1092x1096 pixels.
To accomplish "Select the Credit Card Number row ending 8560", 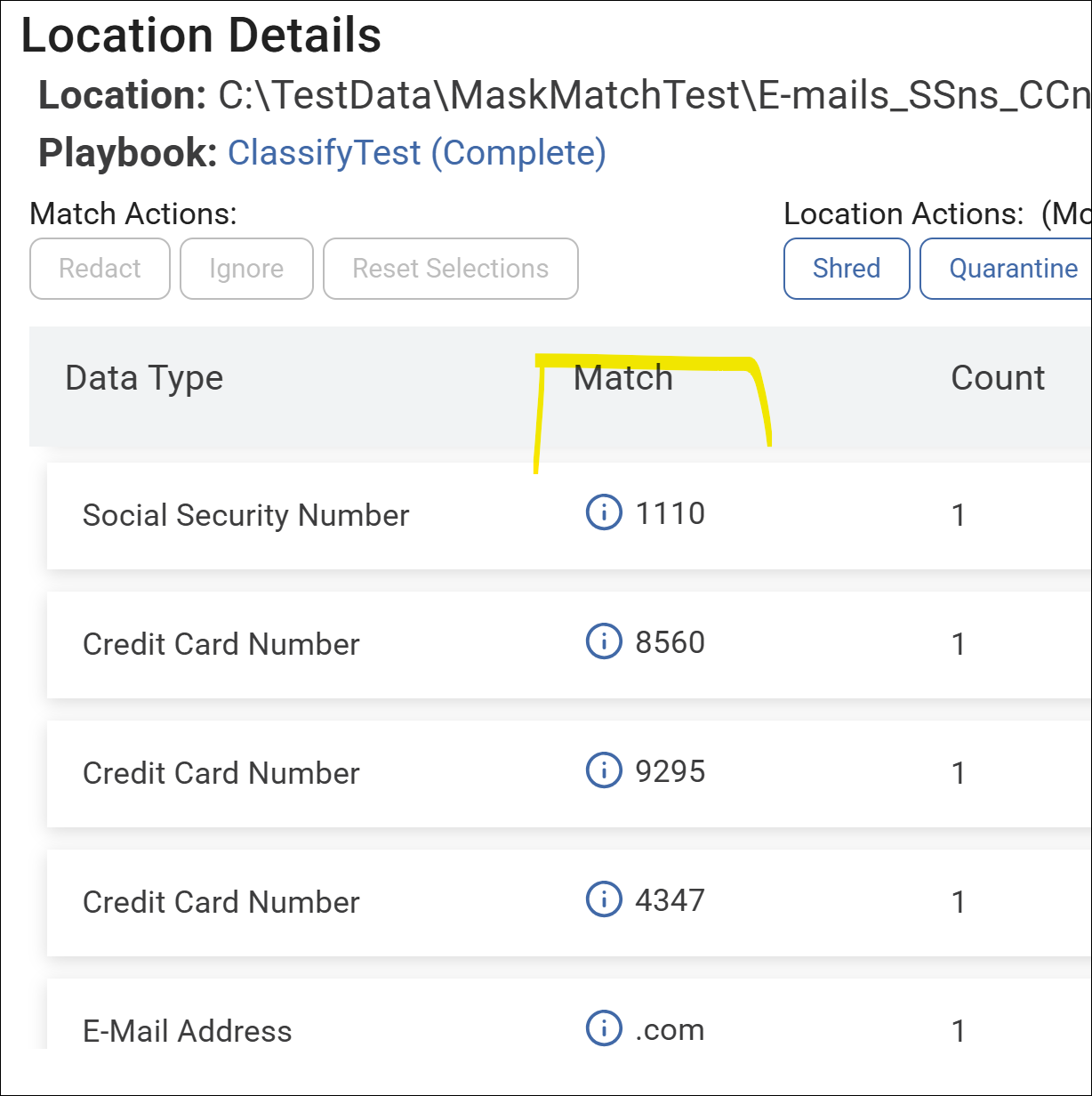I will tap(221, 644).
